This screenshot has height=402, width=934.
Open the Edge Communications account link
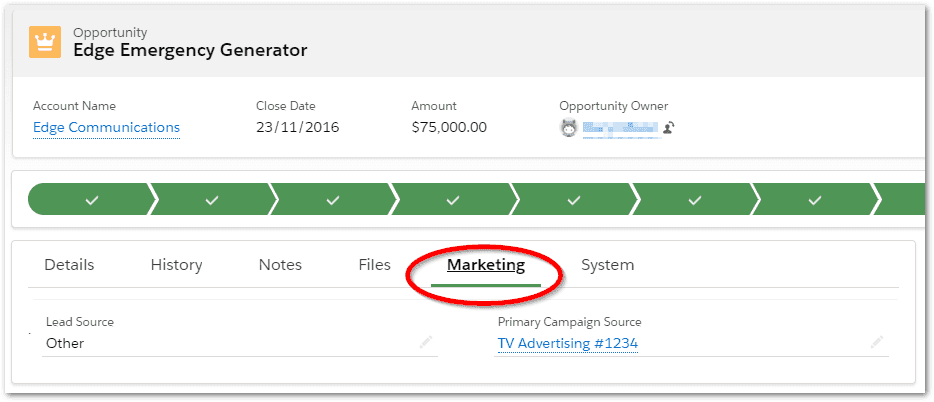(x=106, y=128)
